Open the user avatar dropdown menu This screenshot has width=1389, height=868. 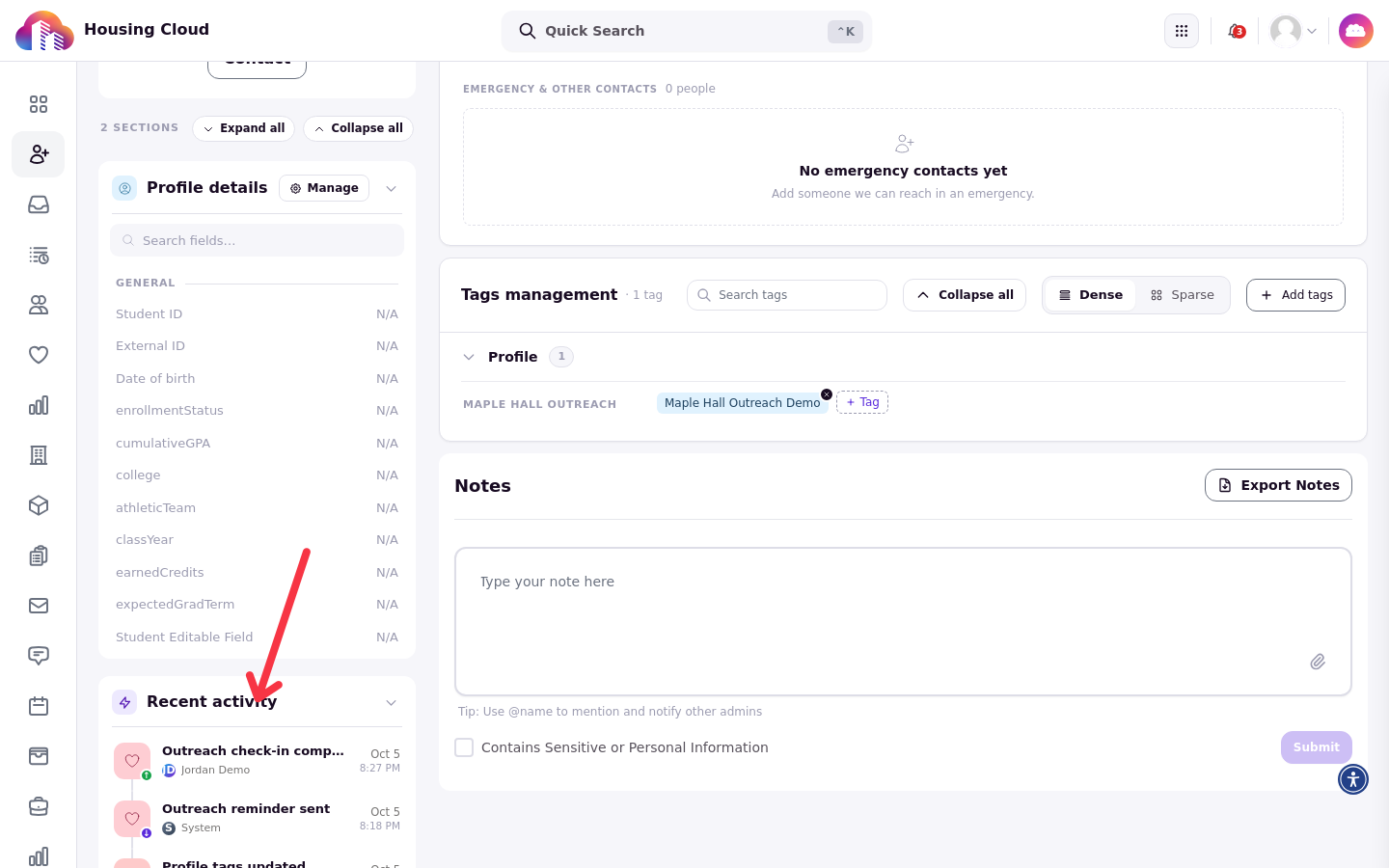1294,31
